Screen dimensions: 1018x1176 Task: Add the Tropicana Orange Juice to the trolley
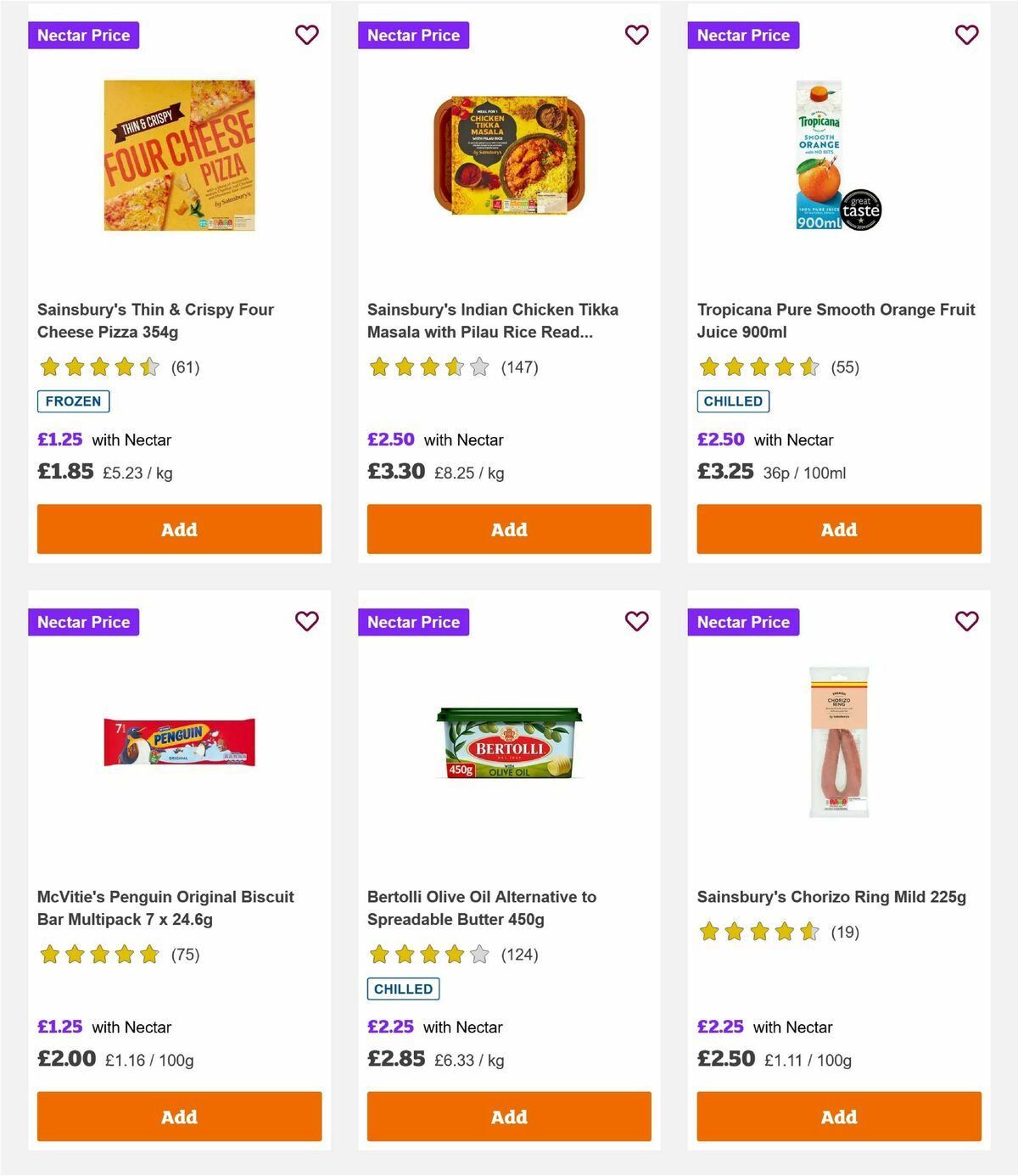(x=839, y=529)
